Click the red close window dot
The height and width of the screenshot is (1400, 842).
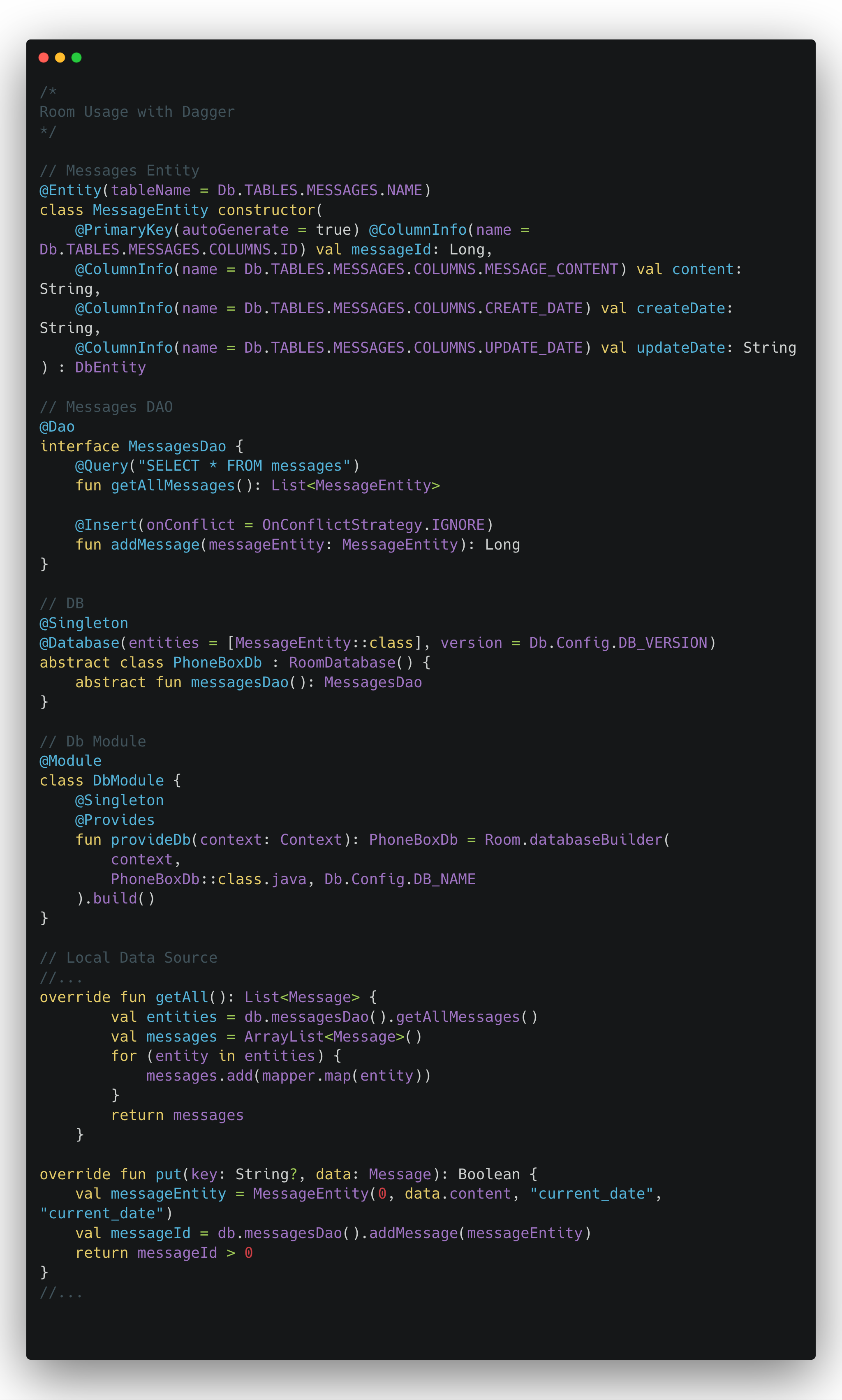point(44,57)
